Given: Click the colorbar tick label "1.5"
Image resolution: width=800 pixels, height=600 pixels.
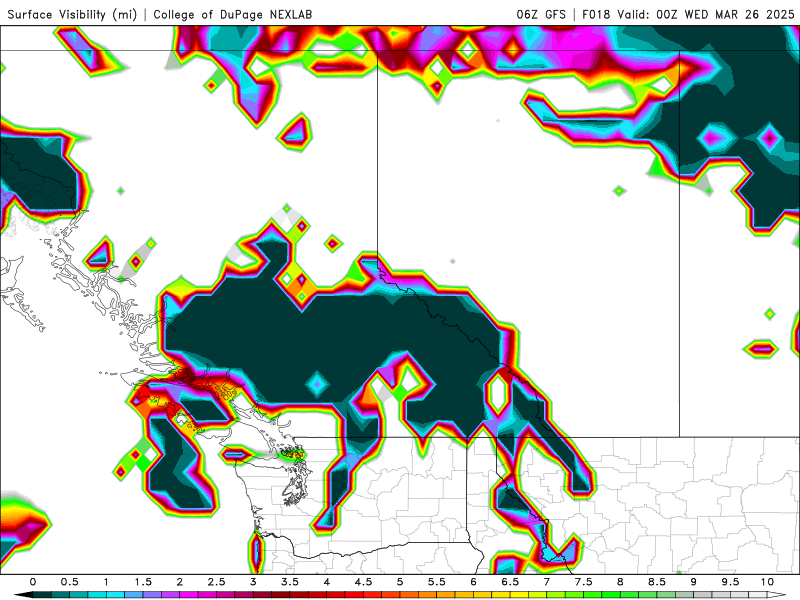Looking at the screenshot, I should [x=143, y=582].
